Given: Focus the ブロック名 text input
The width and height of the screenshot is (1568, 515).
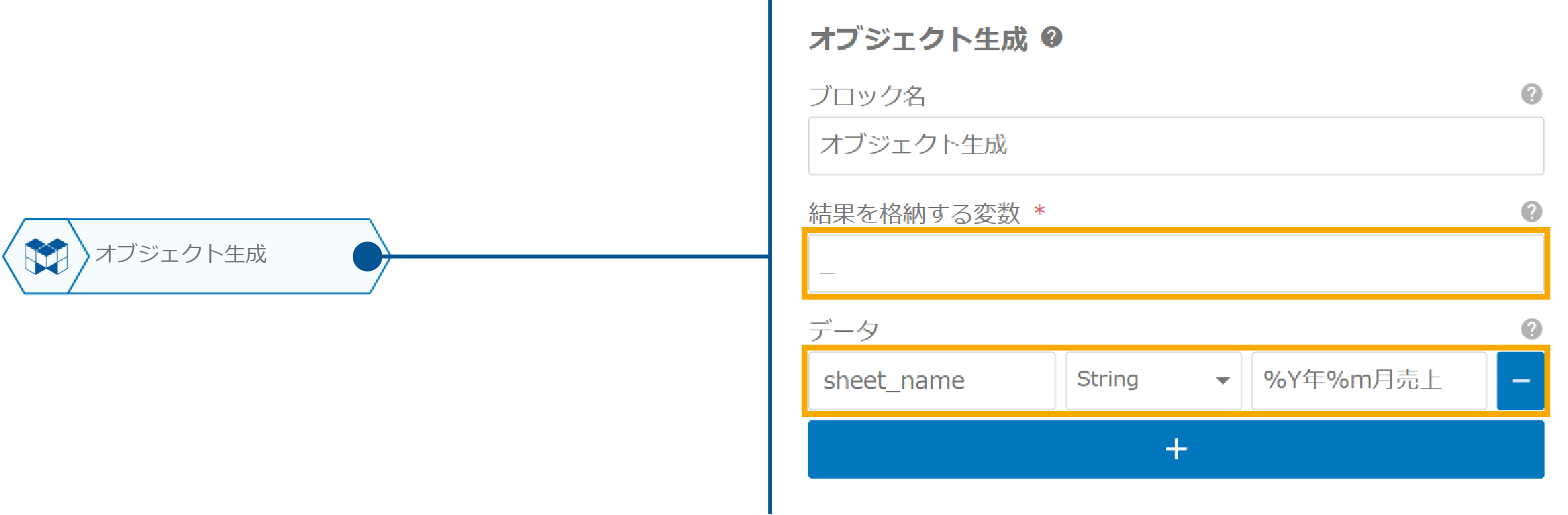Looking at the screenshot, I should [x=1176, y=146].
